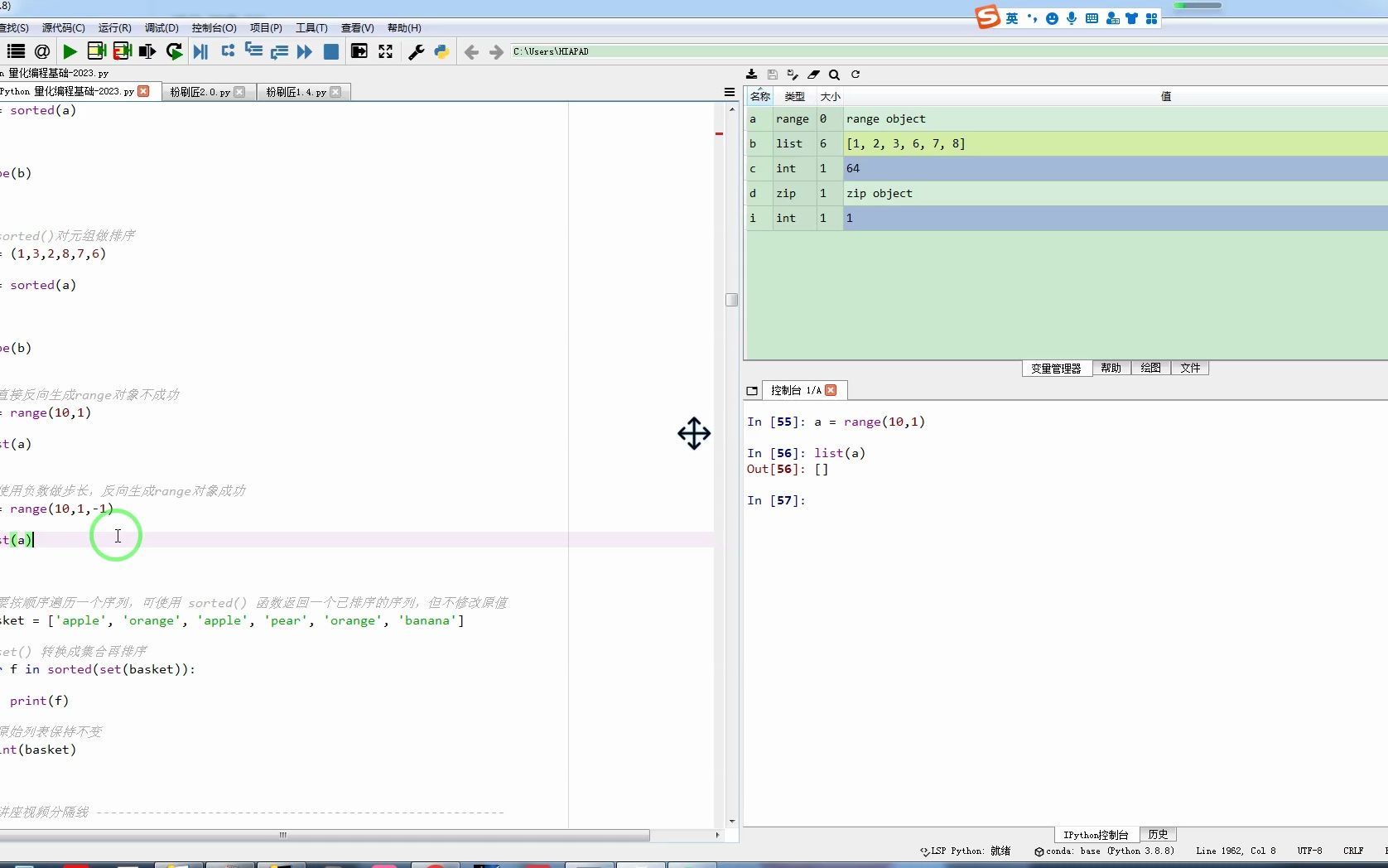Close the 控制台 1/A console tab
The width and height of the screenshot is (1388, 868).
831,390
